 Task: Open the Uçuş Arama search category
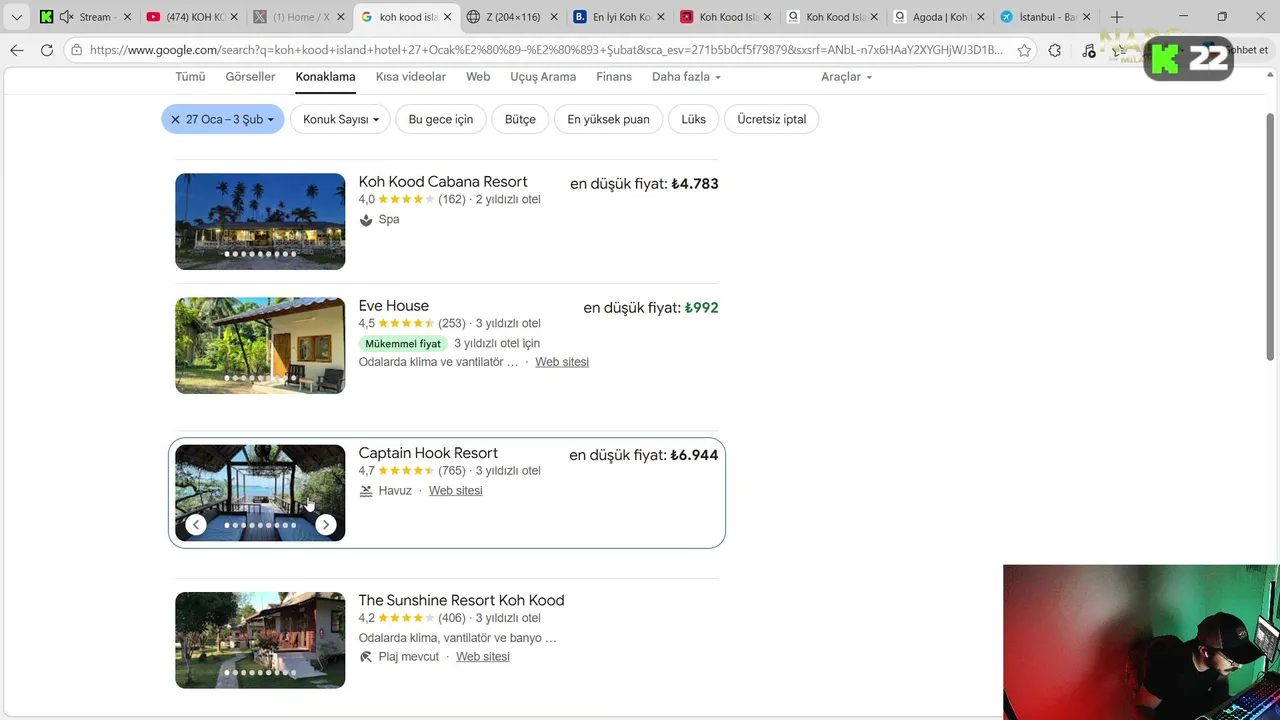[543, 77]
